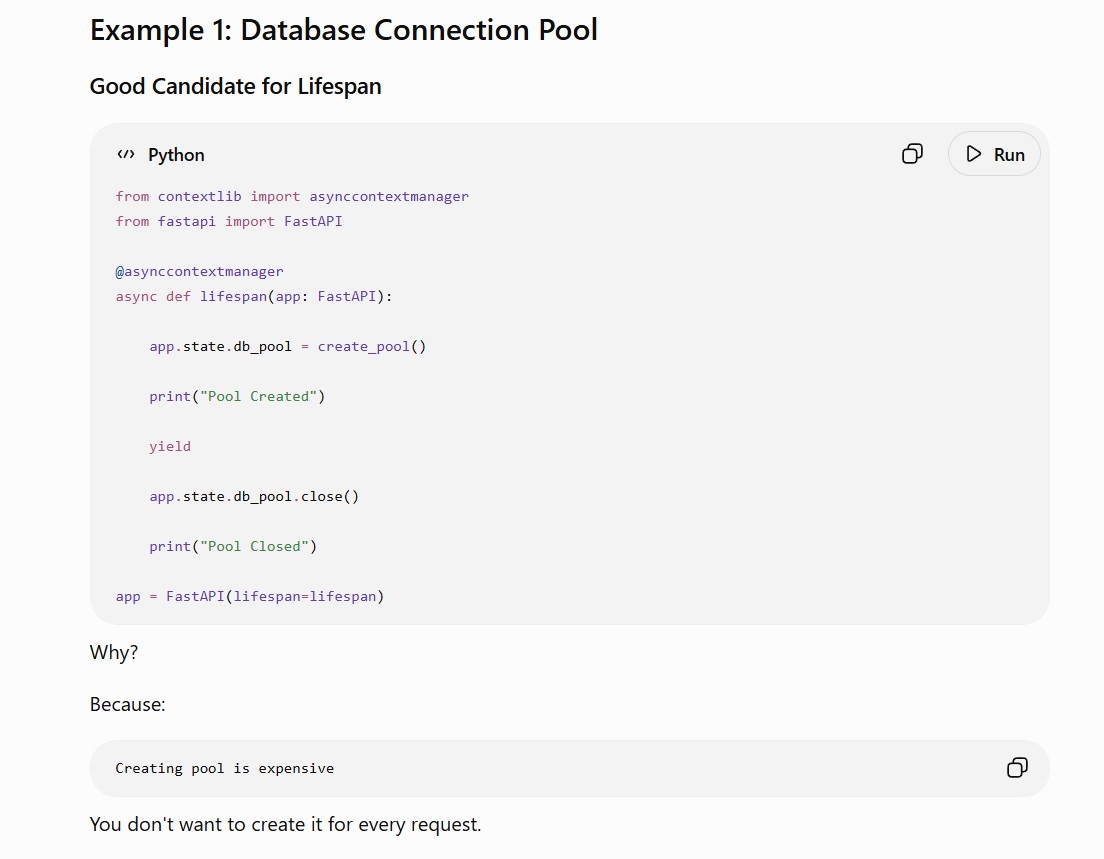The width and height of the screenshot is (1104, 859).
Task: Copy the 'Creating pool is expensive' snippet
Action: pos(1017,767)
